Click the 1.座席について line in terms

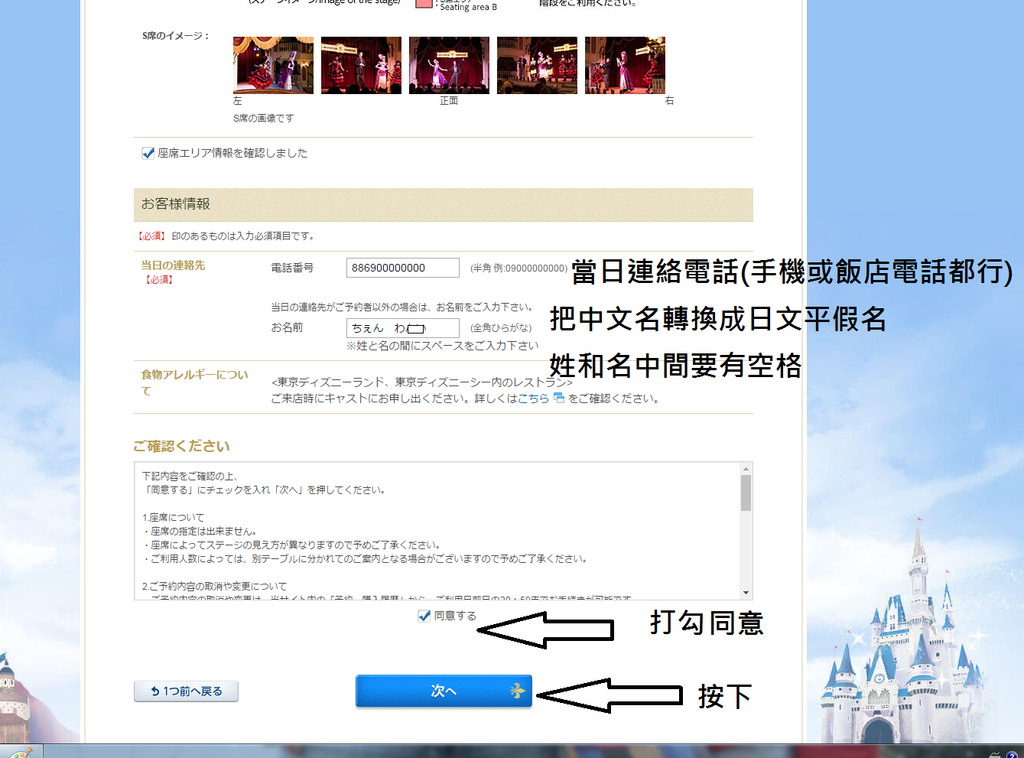click(x=173, y=517)
